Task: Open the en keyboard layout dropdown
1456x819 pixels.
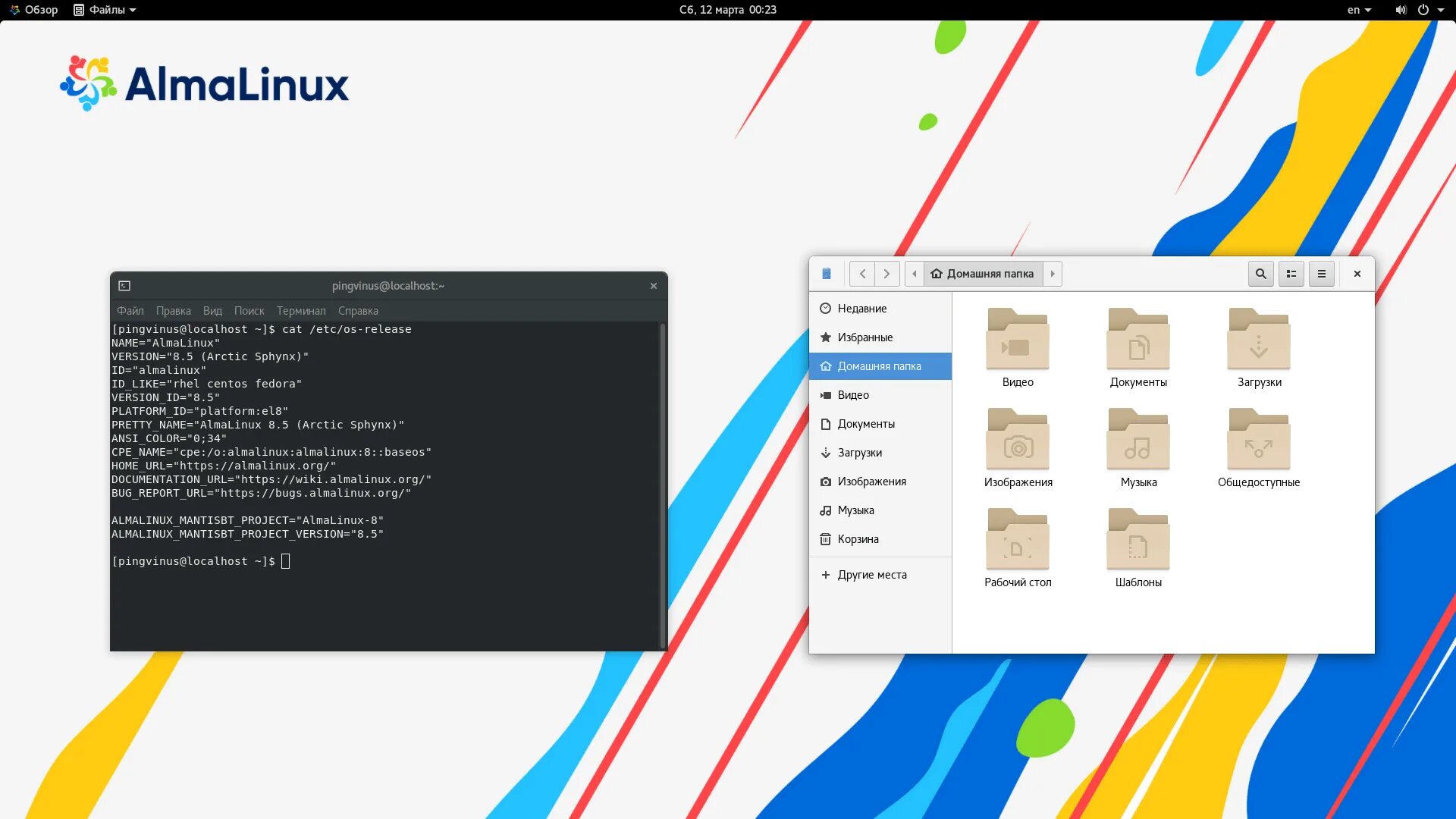Action: (x=1359, y=10)
